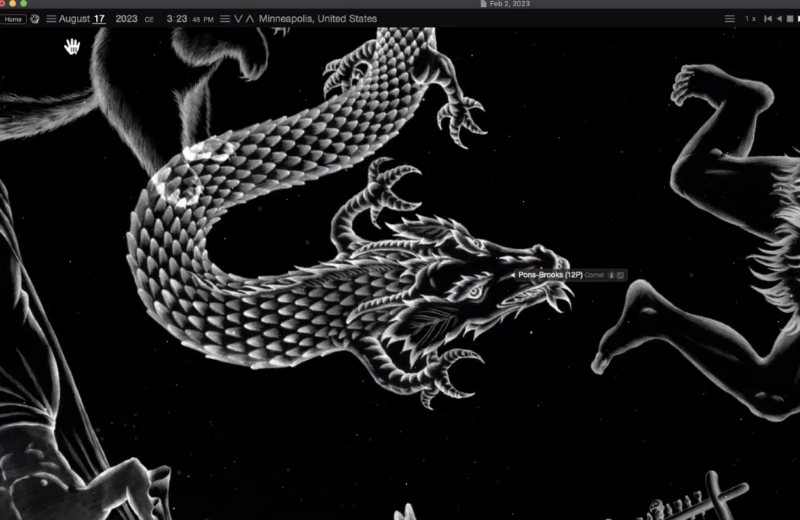
Task: Select the month field August
Action: tap(74, 19)
